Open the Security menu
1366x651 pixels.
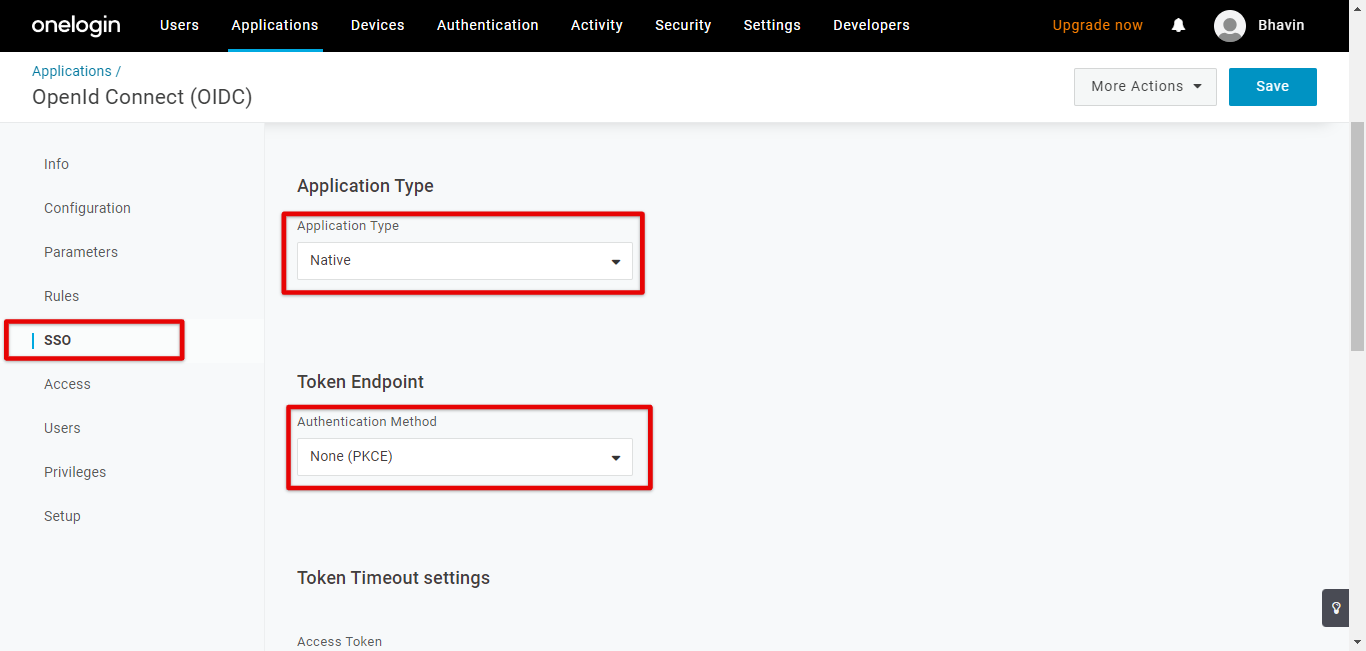pos(683,25)
